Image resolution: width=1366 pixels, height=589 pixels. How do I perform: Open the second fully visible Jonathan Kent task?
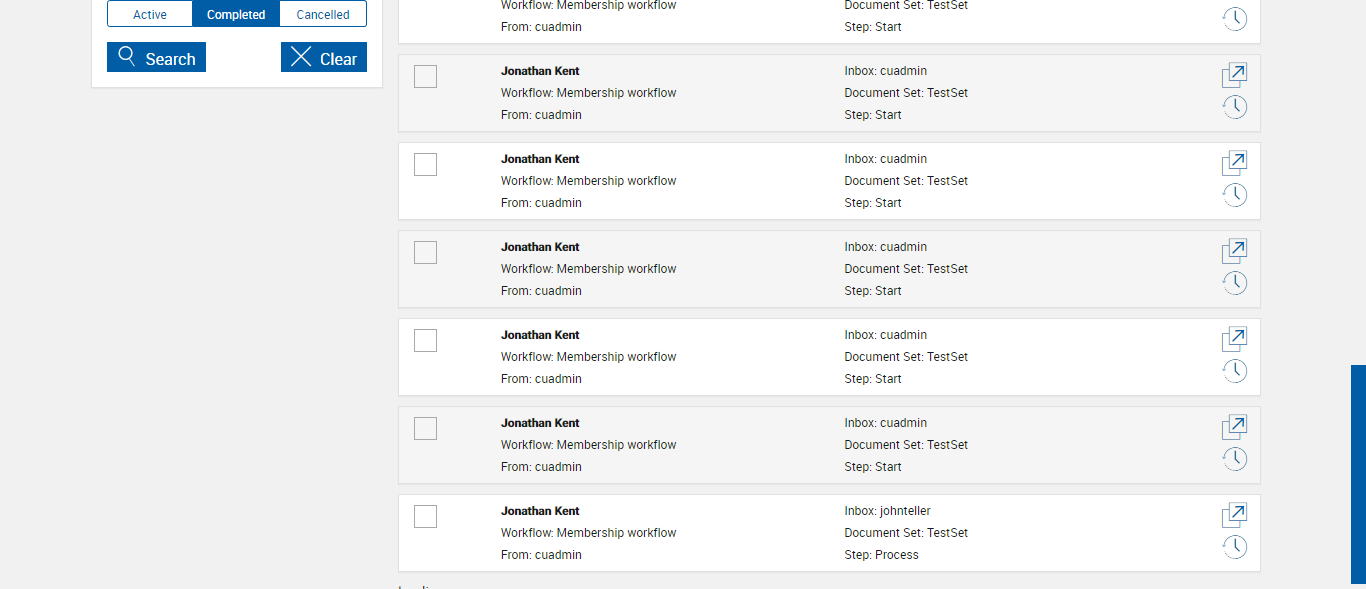[x=1235, y=163]
